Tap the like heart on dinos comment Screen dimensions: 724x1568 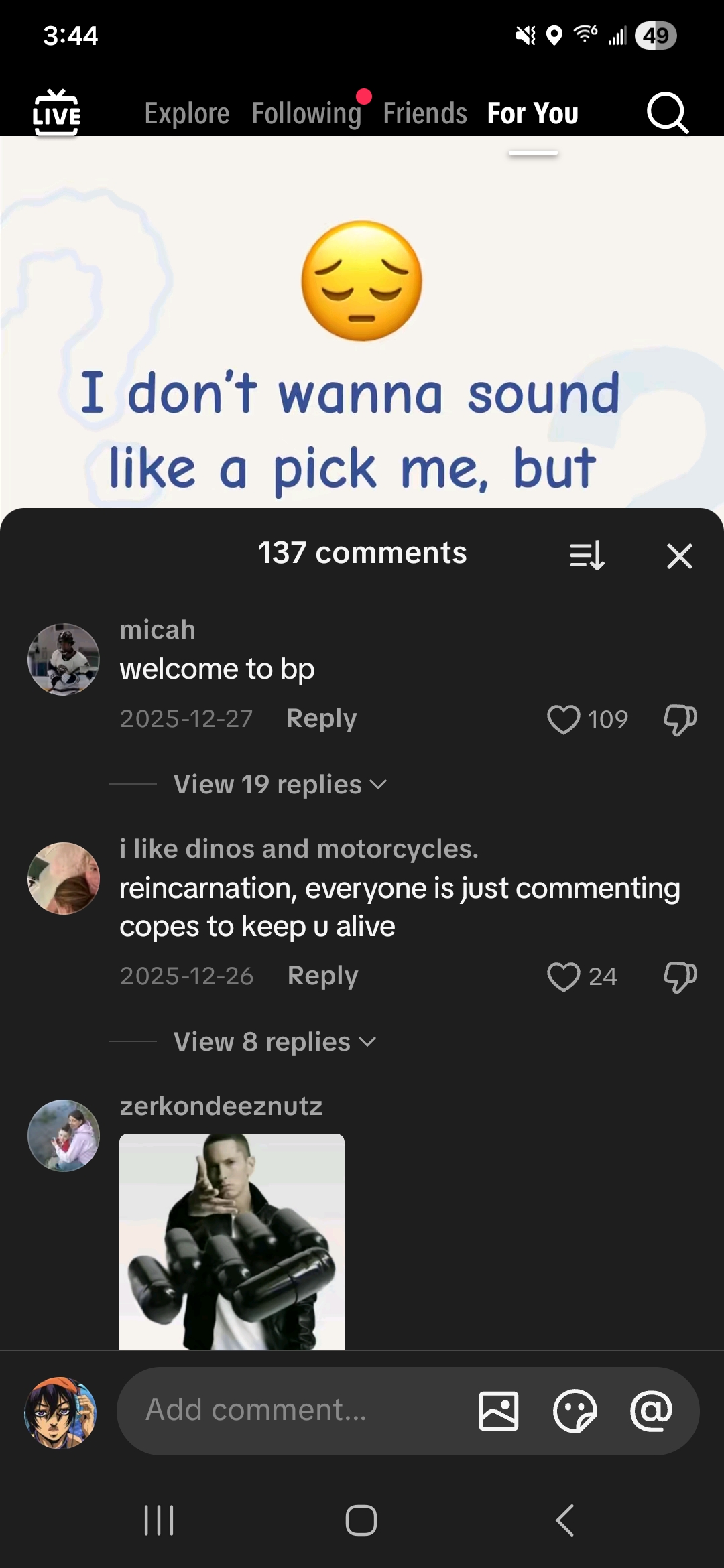tap(565, 976)
